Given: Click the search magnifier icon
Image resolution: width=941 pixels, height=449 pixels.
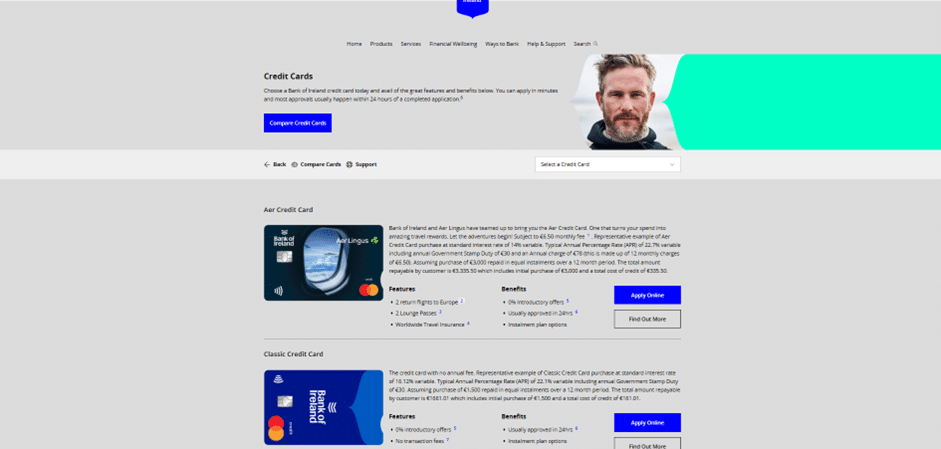Looking at the screenshot, I should 595,43.
